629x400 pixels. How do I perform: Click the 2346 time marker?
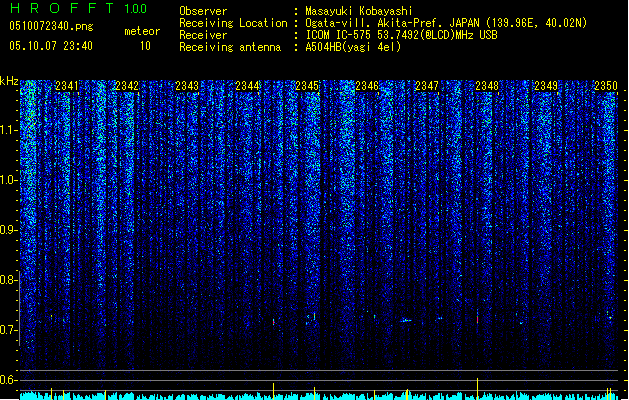[367, 86]
